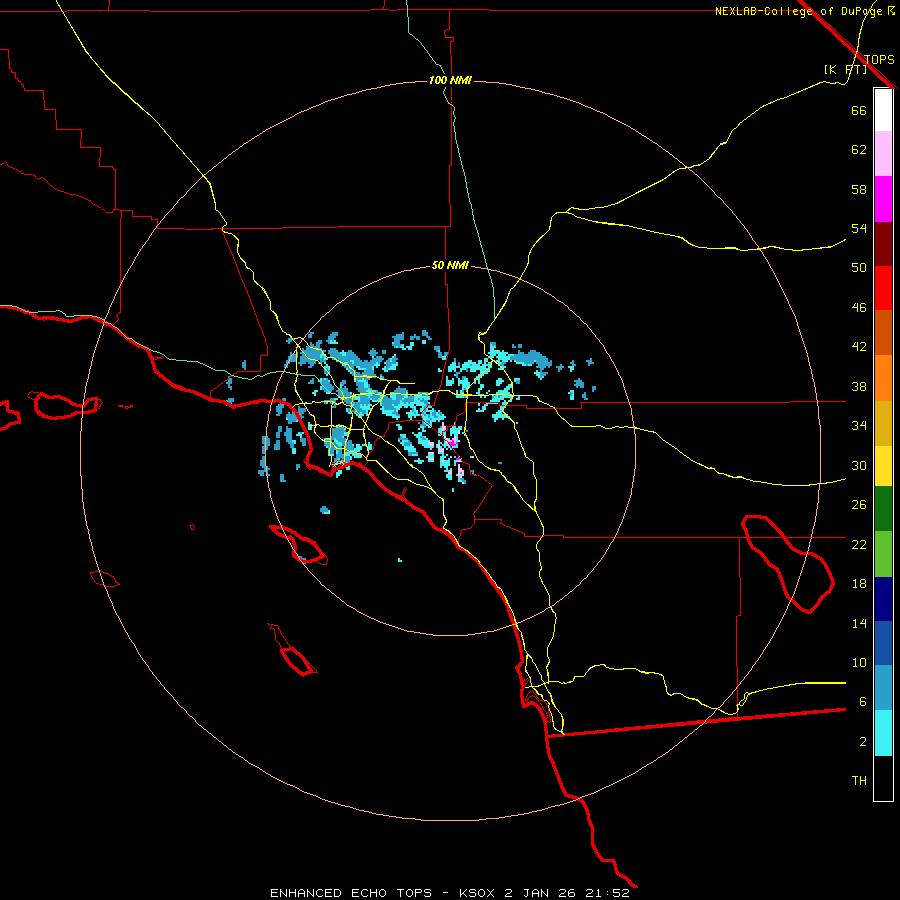This screenshot has height=900, width=900.
Task: Click the "22" legend value
Action: (x=859, y=544)
